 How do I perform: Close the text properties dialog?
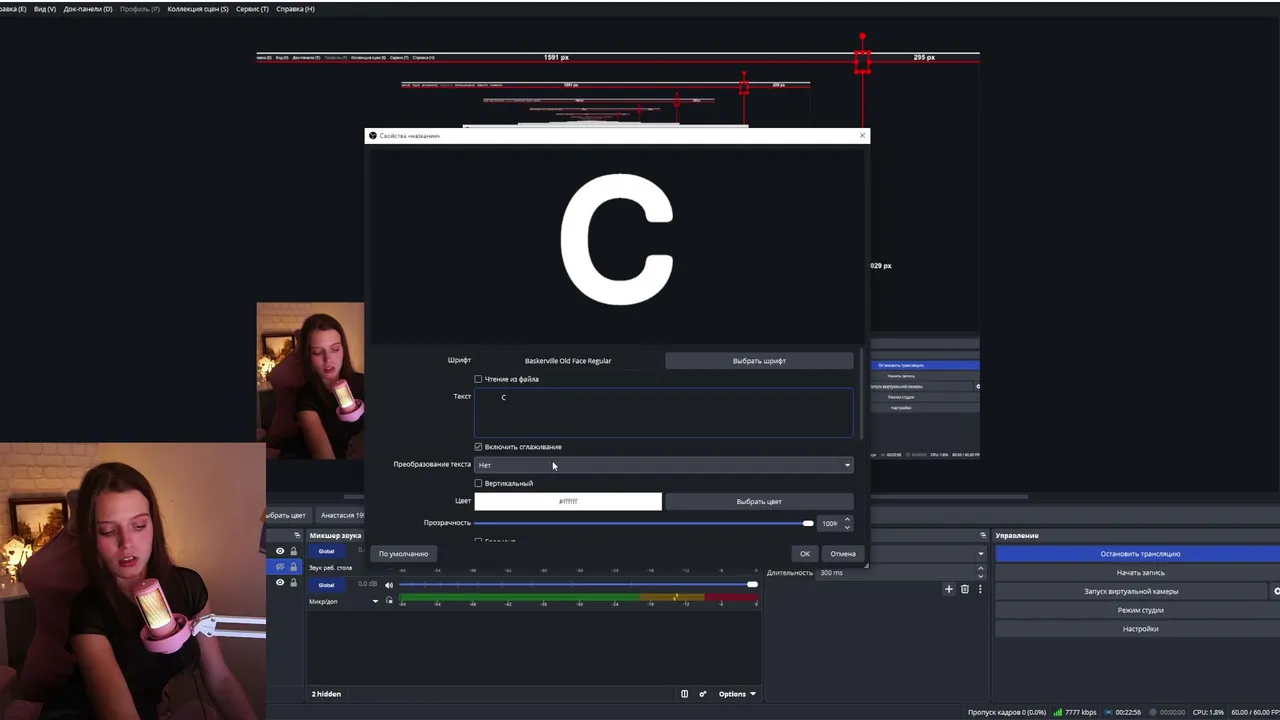point(862,135)
